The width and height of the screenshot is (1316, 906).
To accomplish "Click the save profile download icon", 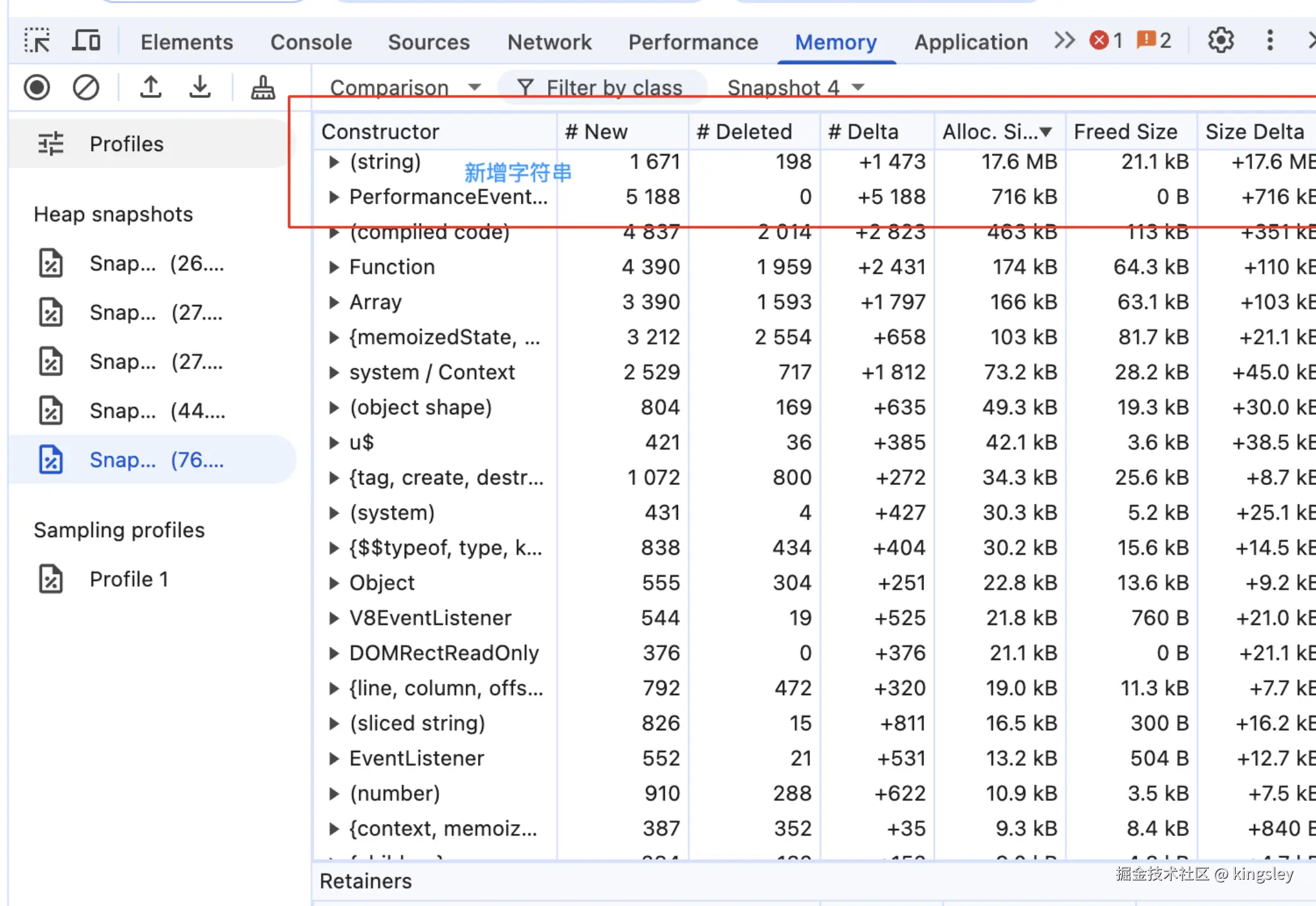I will click(200, 87).
